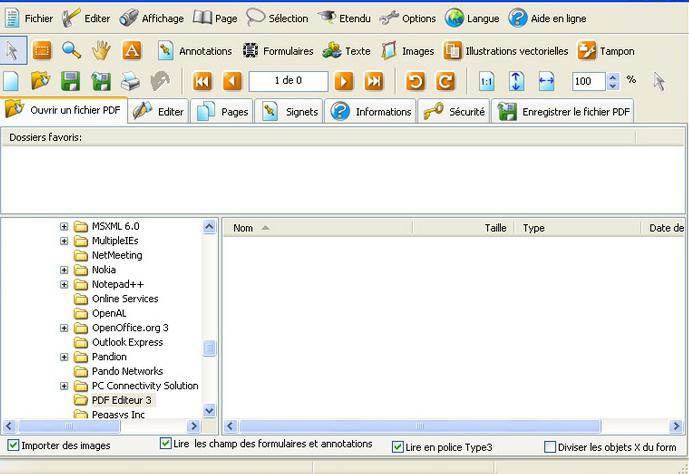This screenshot has width=689, height=474.
Task: Sort files by Nom column header
Action: pos(318,228)
